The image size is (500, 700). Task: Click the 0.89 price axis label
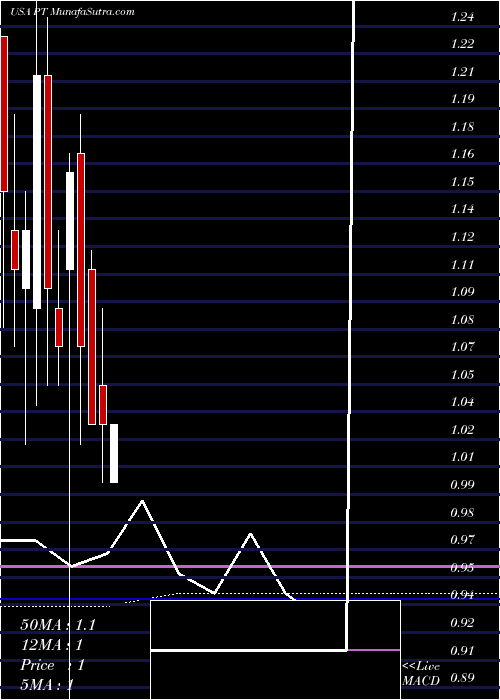coord(462,679)
